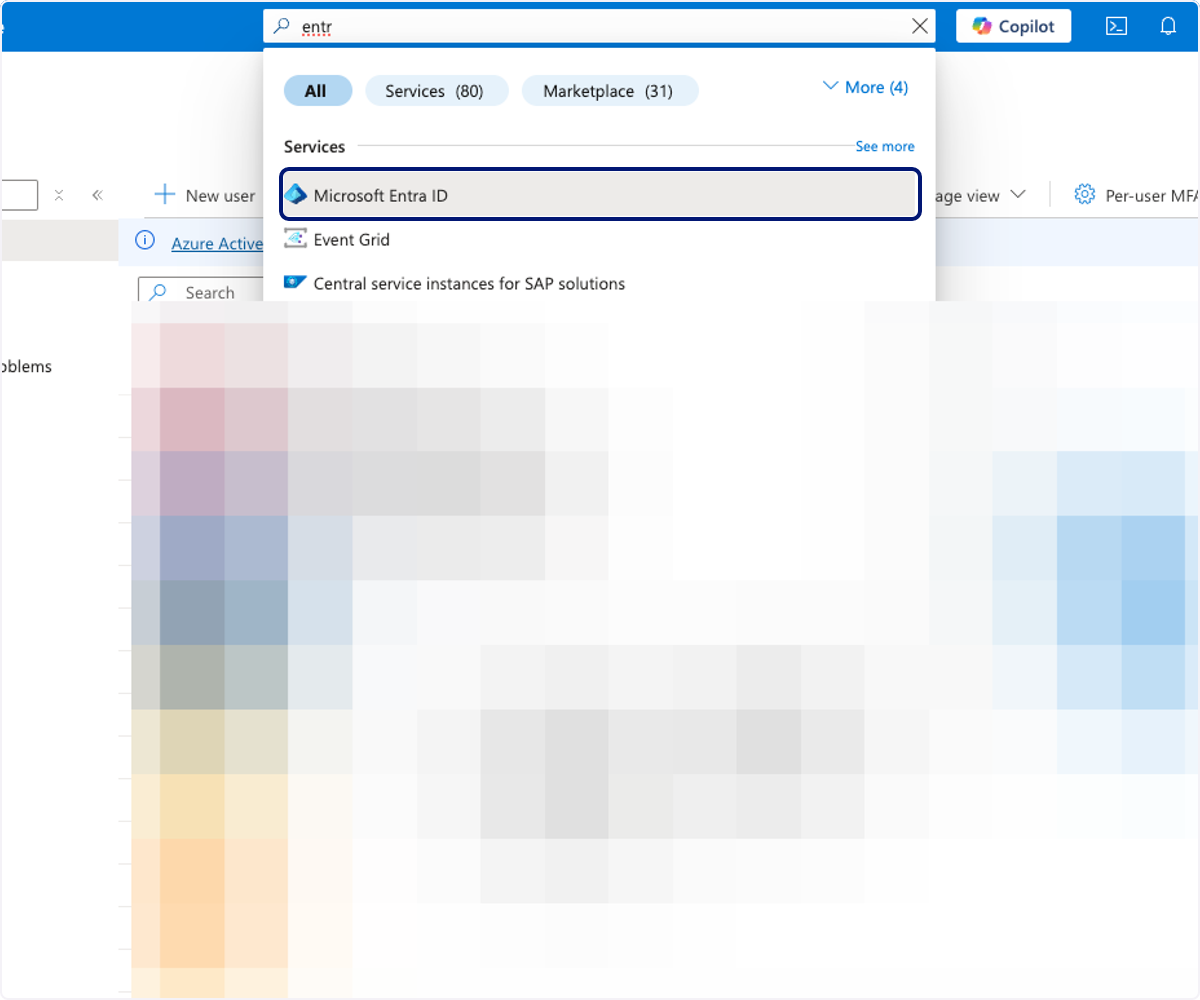Follow the Azure Active link in banner
Viewport: 1200px width, 1000px height.
coord(217,243)
